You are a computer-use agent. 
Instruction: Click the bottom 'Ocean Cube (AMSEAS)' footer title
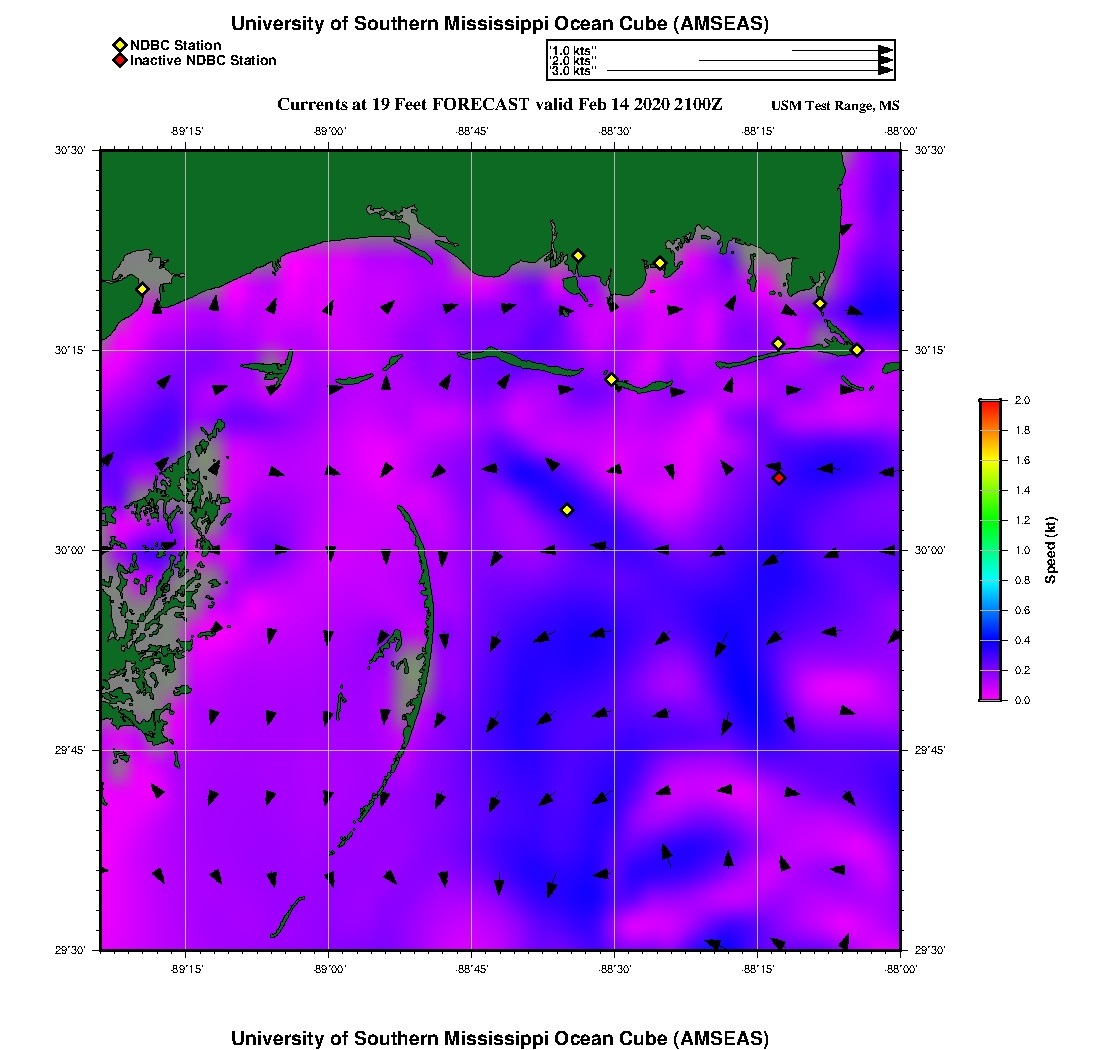tap(499, 1038)
